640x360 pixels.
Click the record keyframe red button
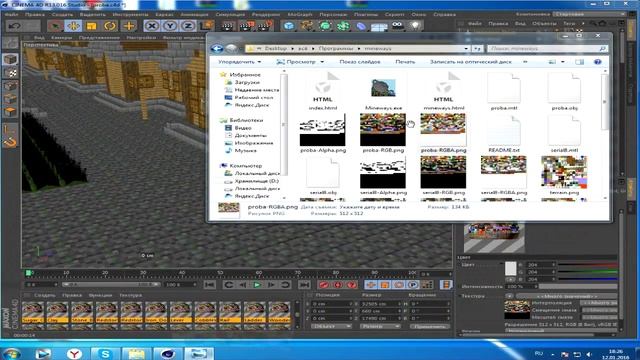coord(324,284)
